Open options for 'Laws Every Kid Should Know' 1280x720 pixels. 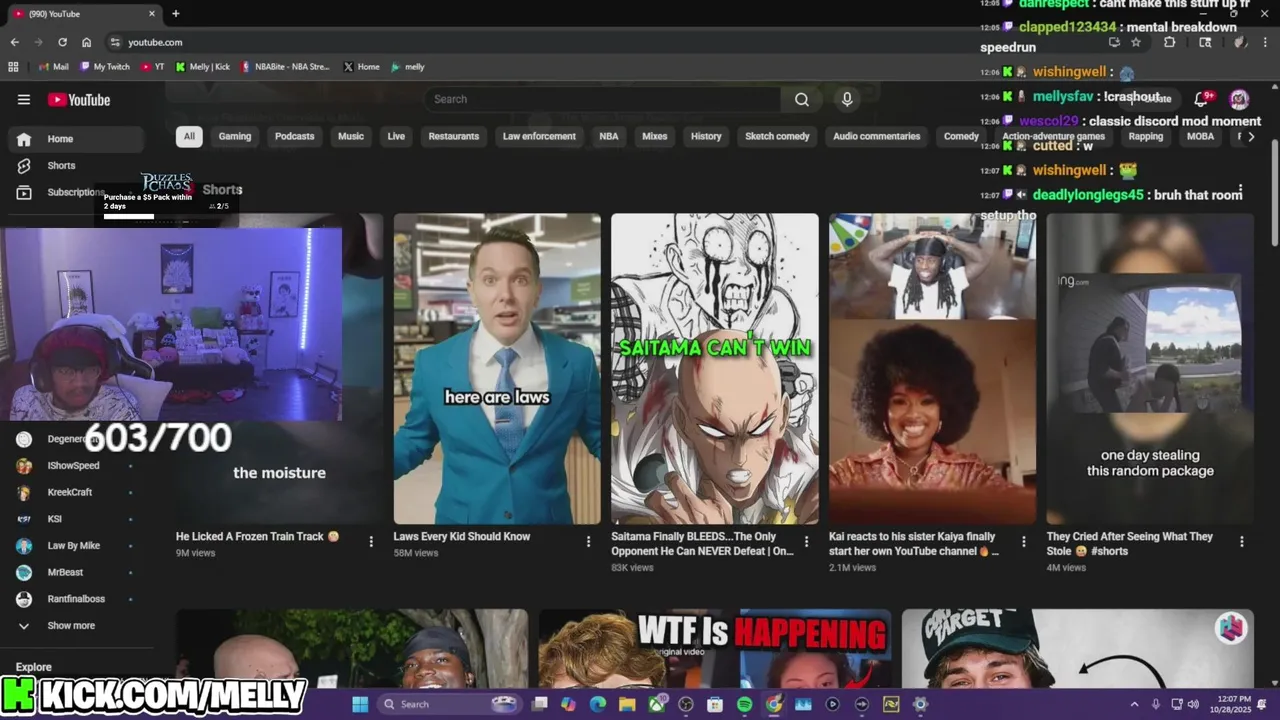click(x=588, y=541)
